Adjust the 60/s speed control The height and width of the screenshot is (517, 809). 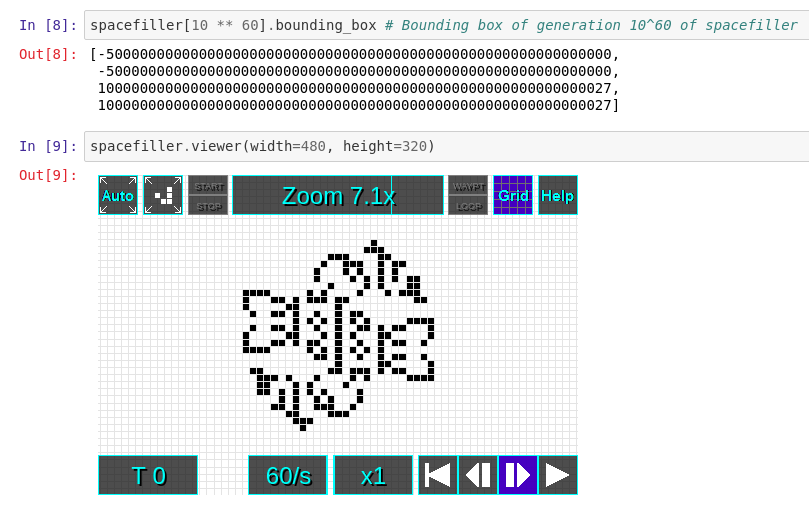pyautogui.click(x=288, y=475)
